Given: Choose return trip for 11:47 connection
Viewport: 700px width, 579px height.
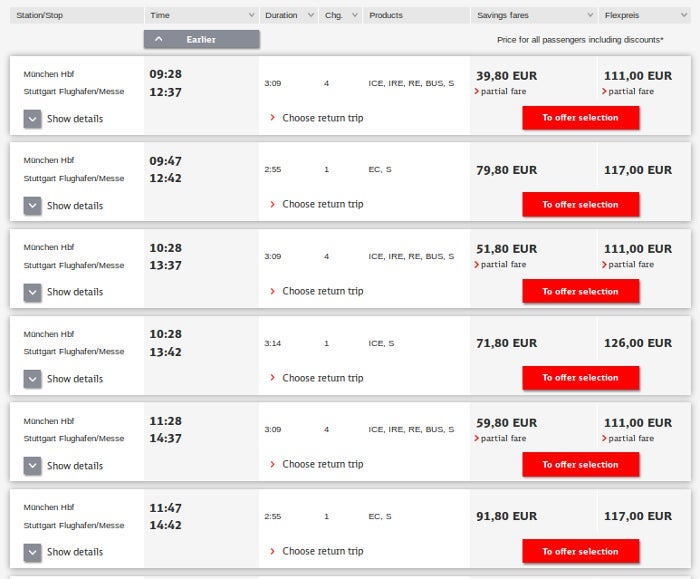Looking at the screenshot, I should click(322, 551).
